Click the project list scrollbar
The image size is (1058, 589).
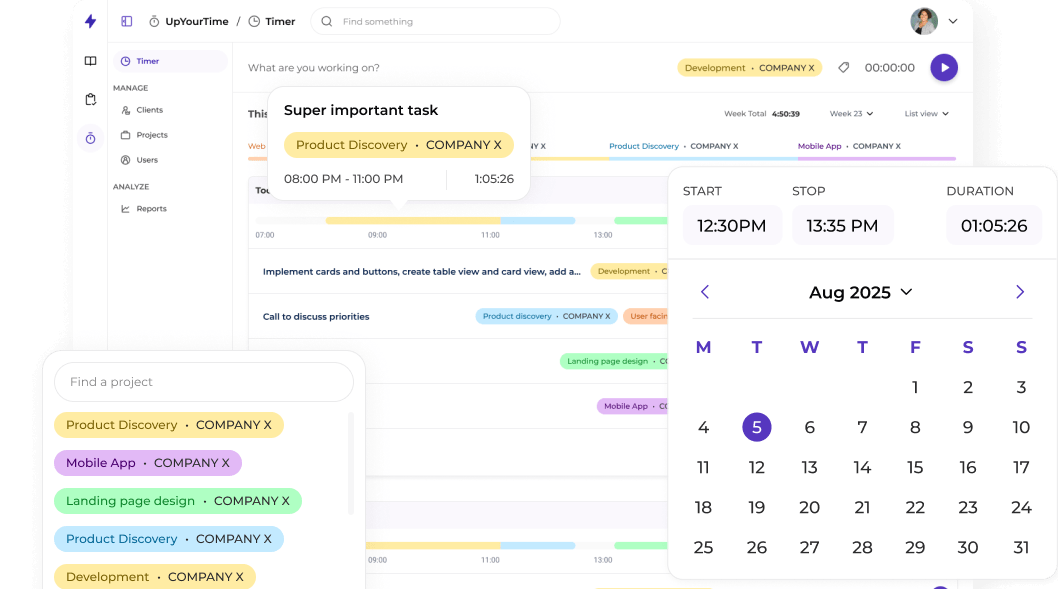pos(351,464)
